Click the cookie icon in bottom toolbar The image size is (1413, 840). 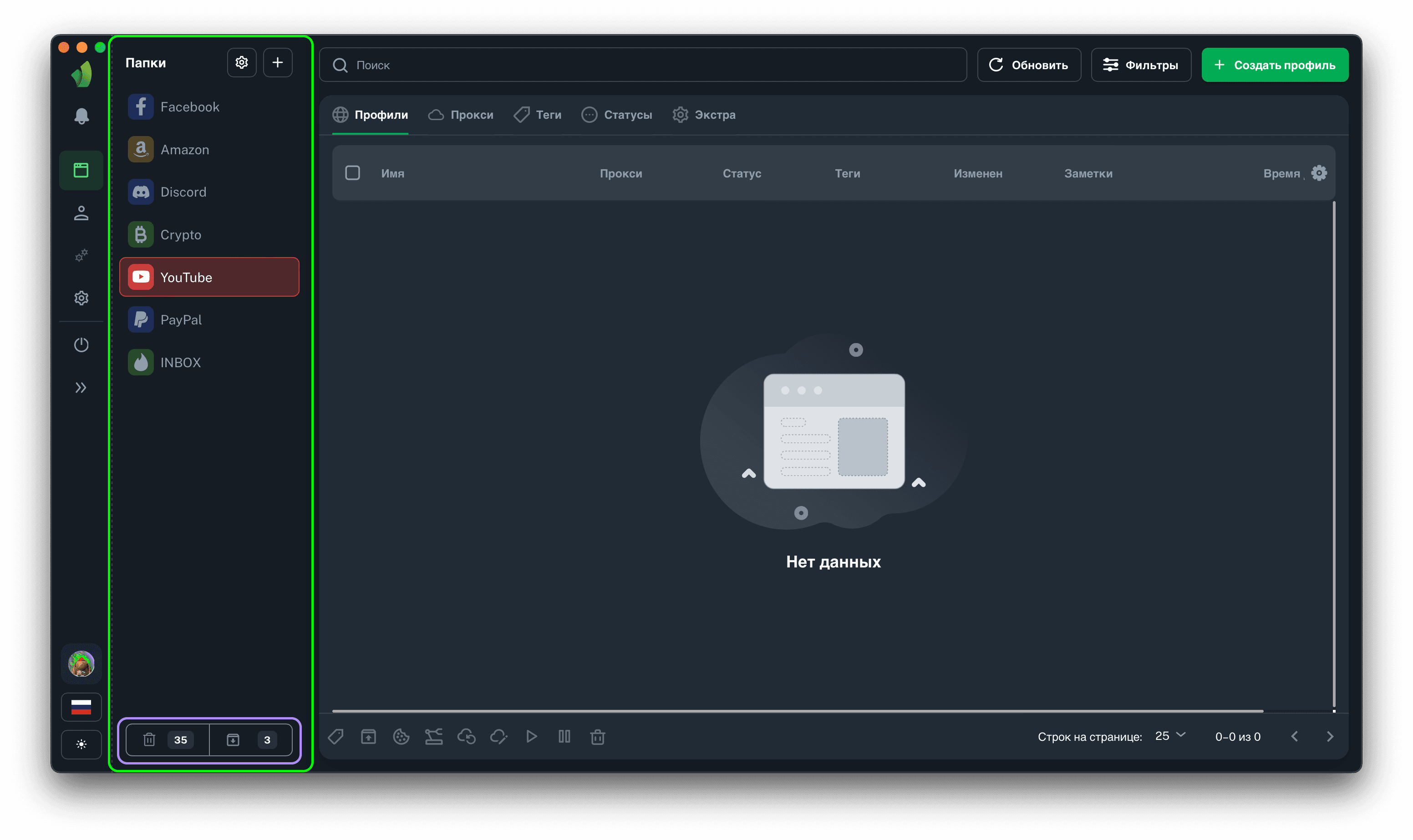coord(401,736)
